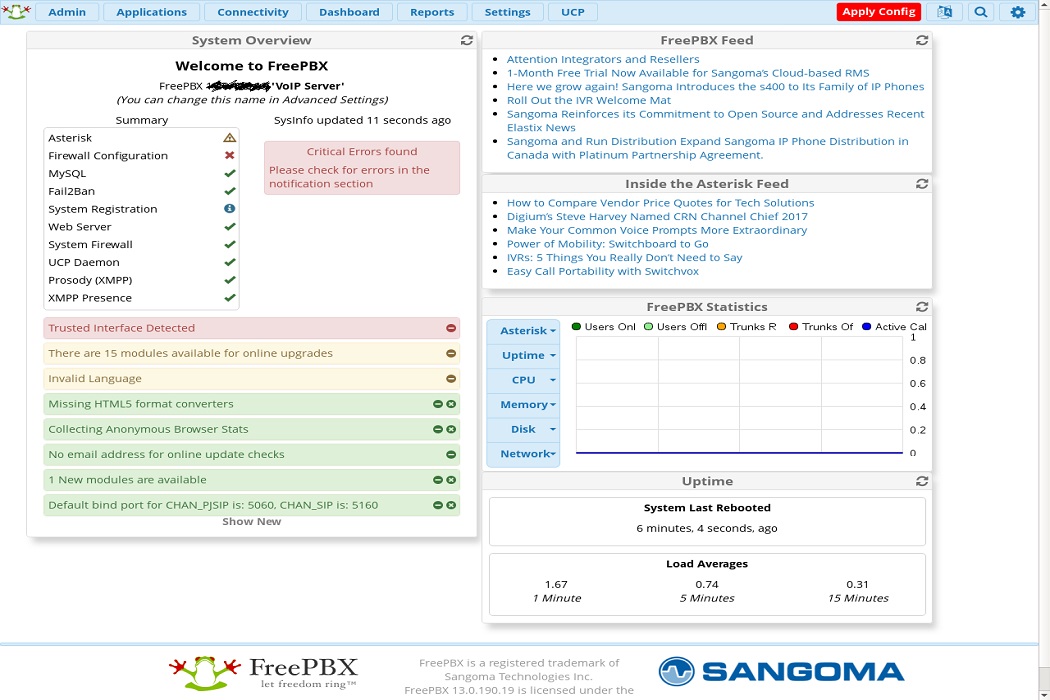The width and height of the screenshot is (1050, 700).
Task: Toggle Users Online legend in statistics chart
Action: point(603,327)
